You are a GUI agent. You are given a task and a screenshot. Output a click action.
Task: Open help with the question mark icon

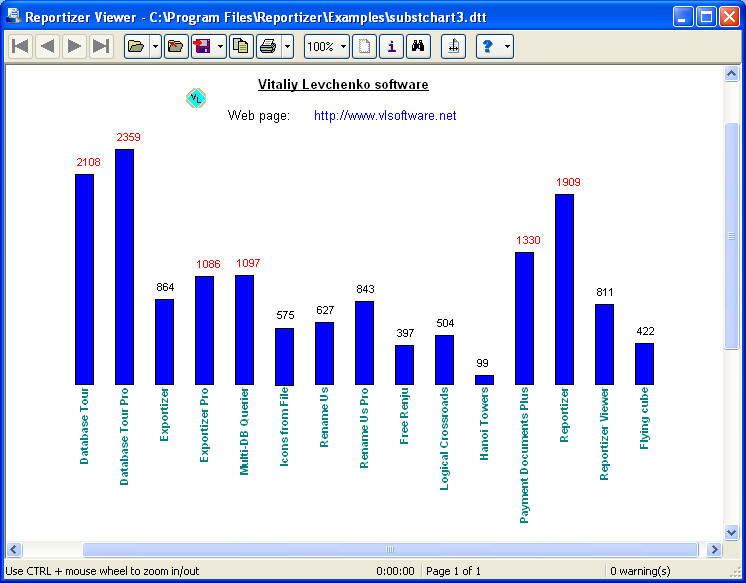[488, 47]
